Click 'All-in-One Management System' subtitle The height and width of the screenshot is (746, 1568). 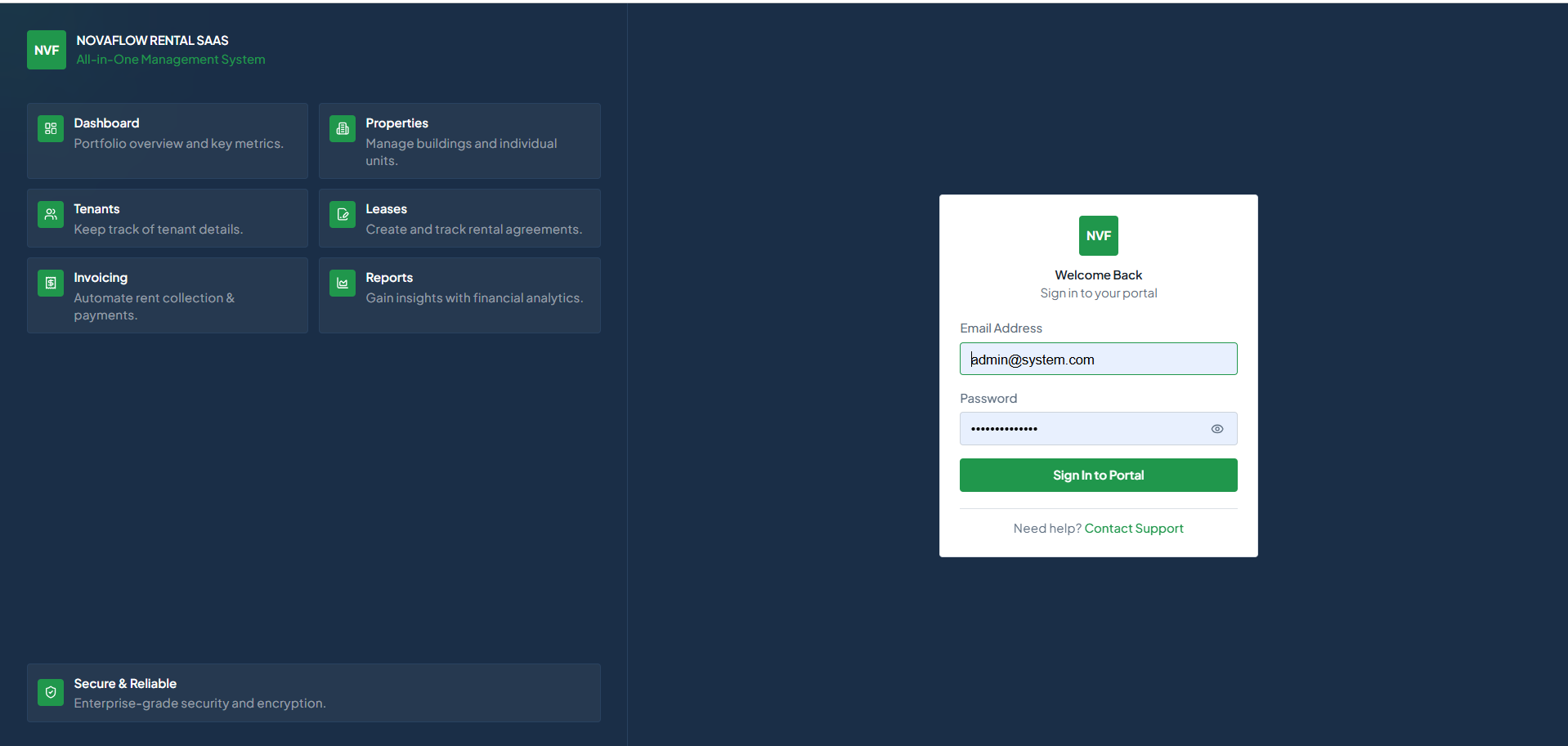(x=171, y=60)
